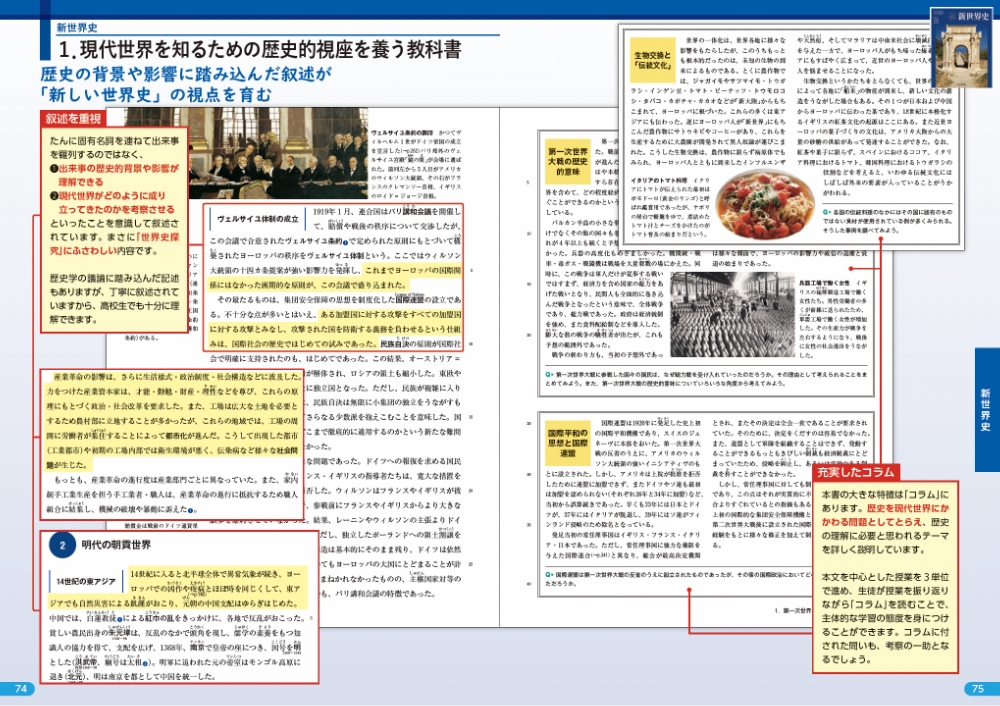Viewport: 1000px width, 706px height.
Task: Click the caption title 兵器工場で働く女性
Action: [x=825, y=283]
